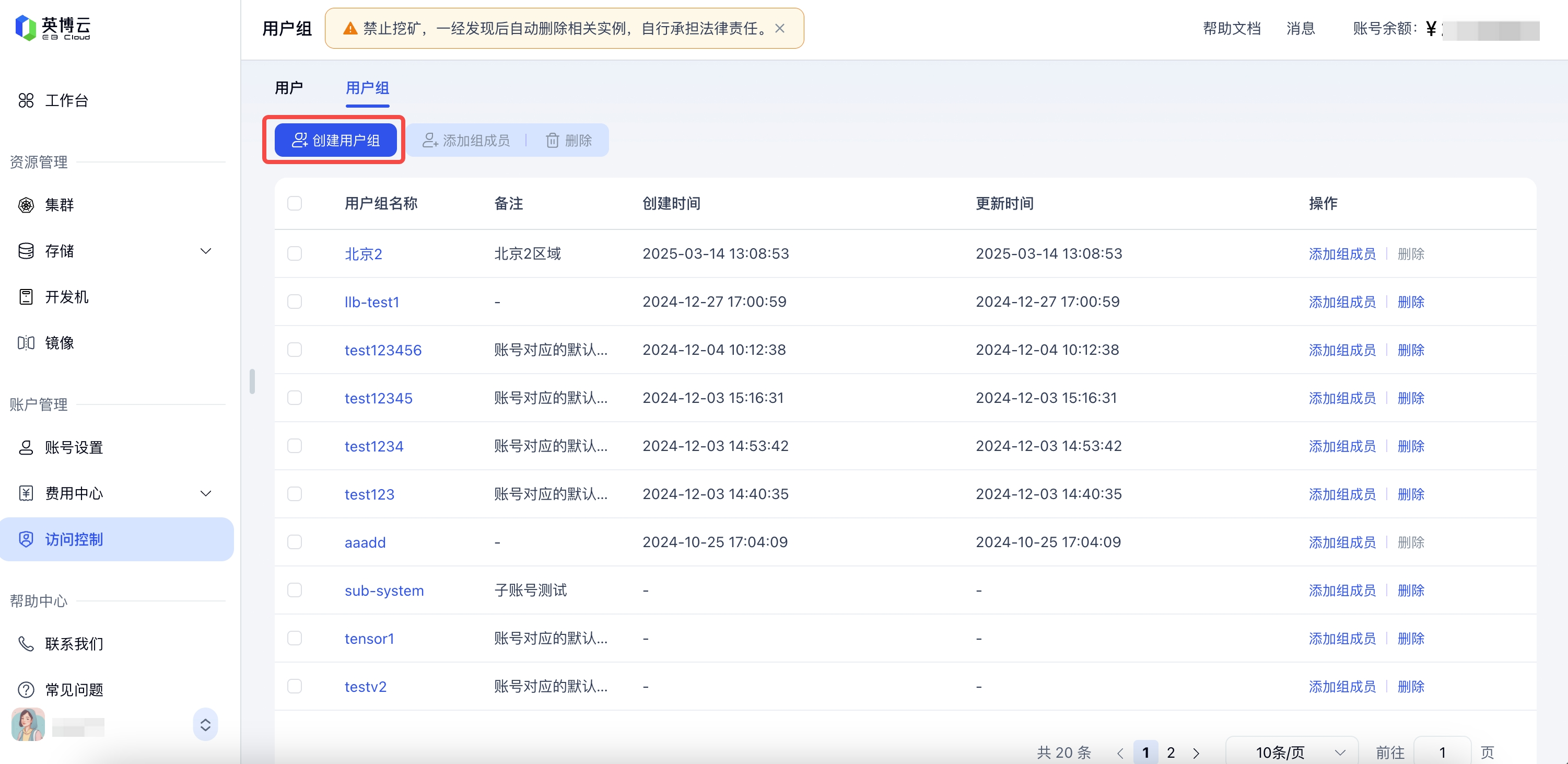
Task: Switch to the 用户 tab
Action: pos(288,88)
